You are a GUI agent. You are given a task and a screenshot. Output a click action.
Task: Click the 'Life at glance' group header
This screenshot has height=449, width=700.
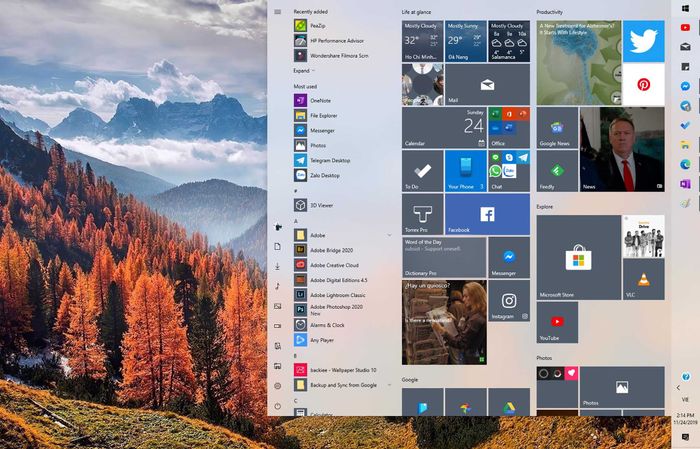[x=416, y=12]
